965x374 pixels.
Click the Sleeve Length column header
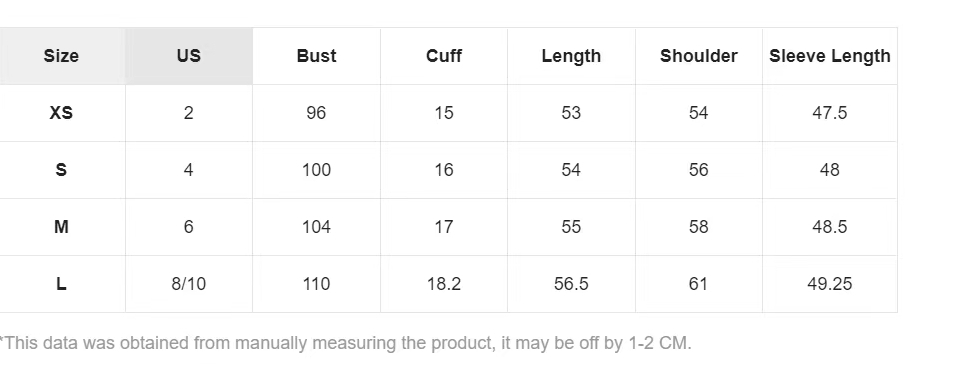pos(830,56)
